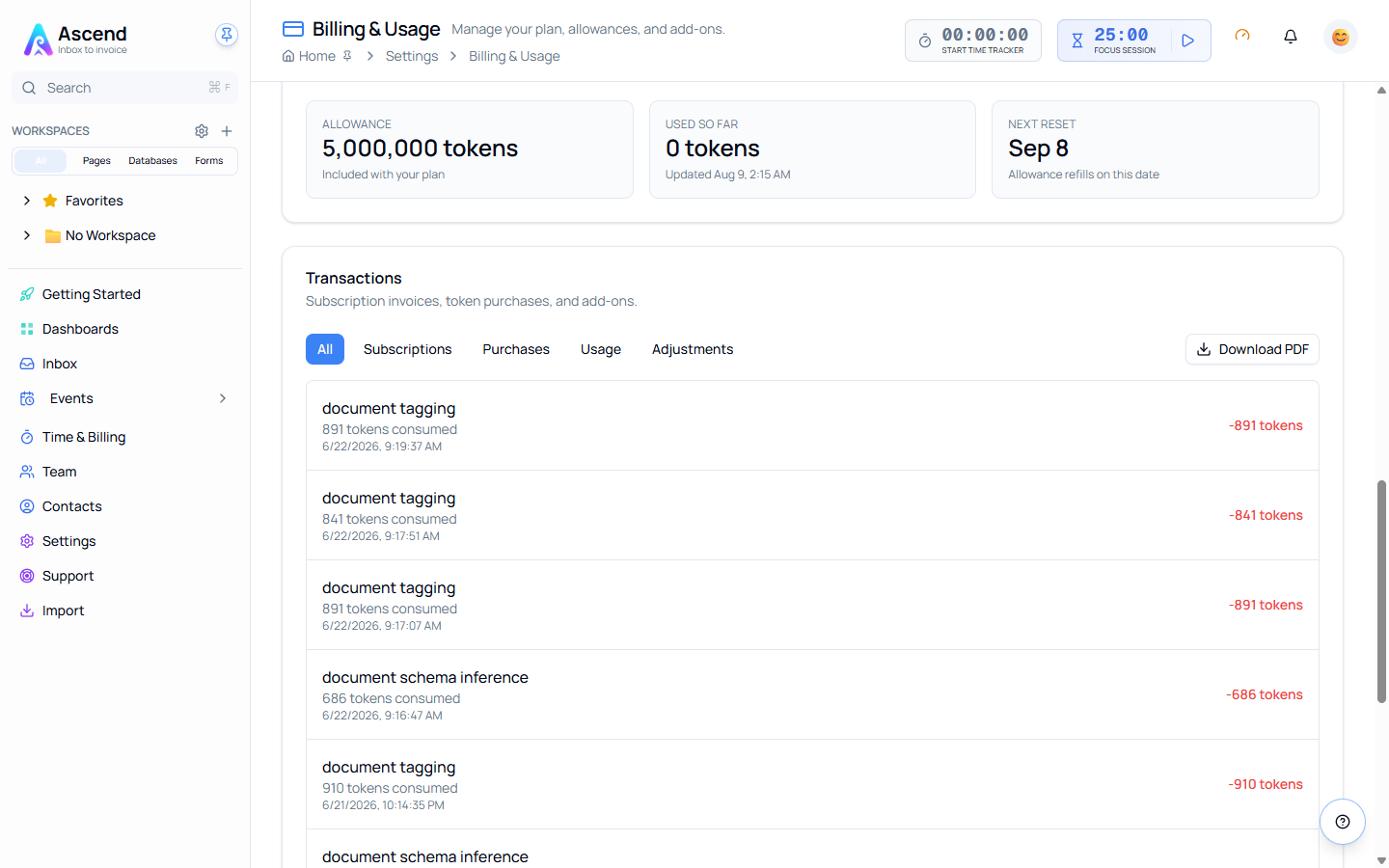Select the Pages workspace filter tab
Viewport: 1389px width, 868px height.
click(x=96, y=161)
